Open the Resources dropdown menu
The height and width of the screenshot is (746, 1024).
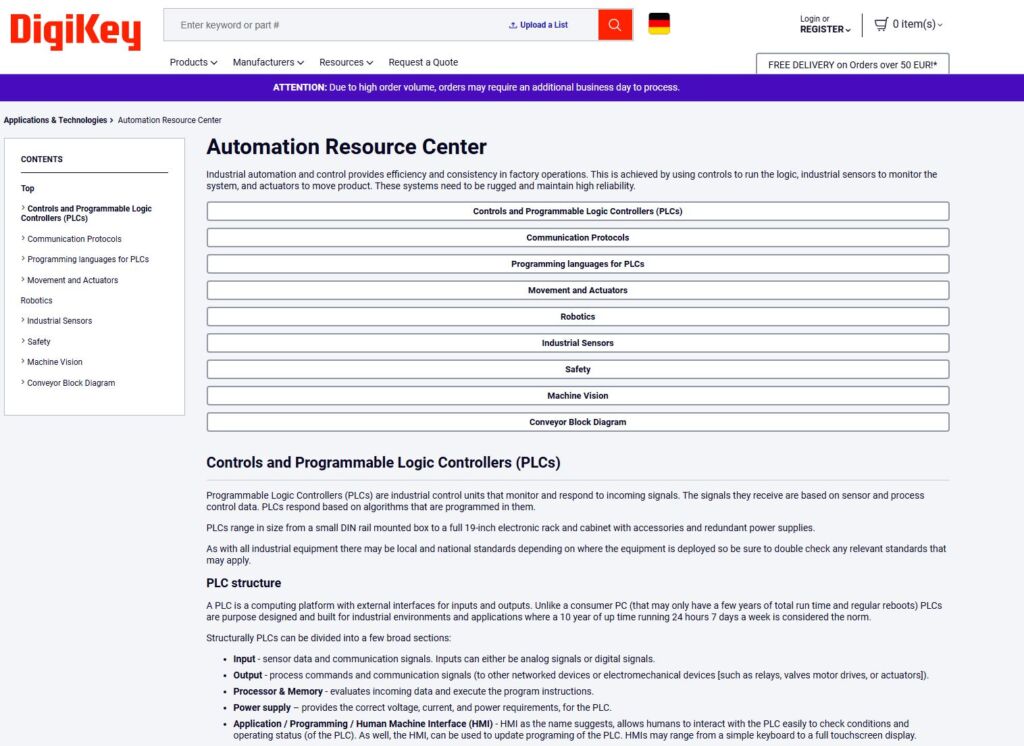point(346,62)
